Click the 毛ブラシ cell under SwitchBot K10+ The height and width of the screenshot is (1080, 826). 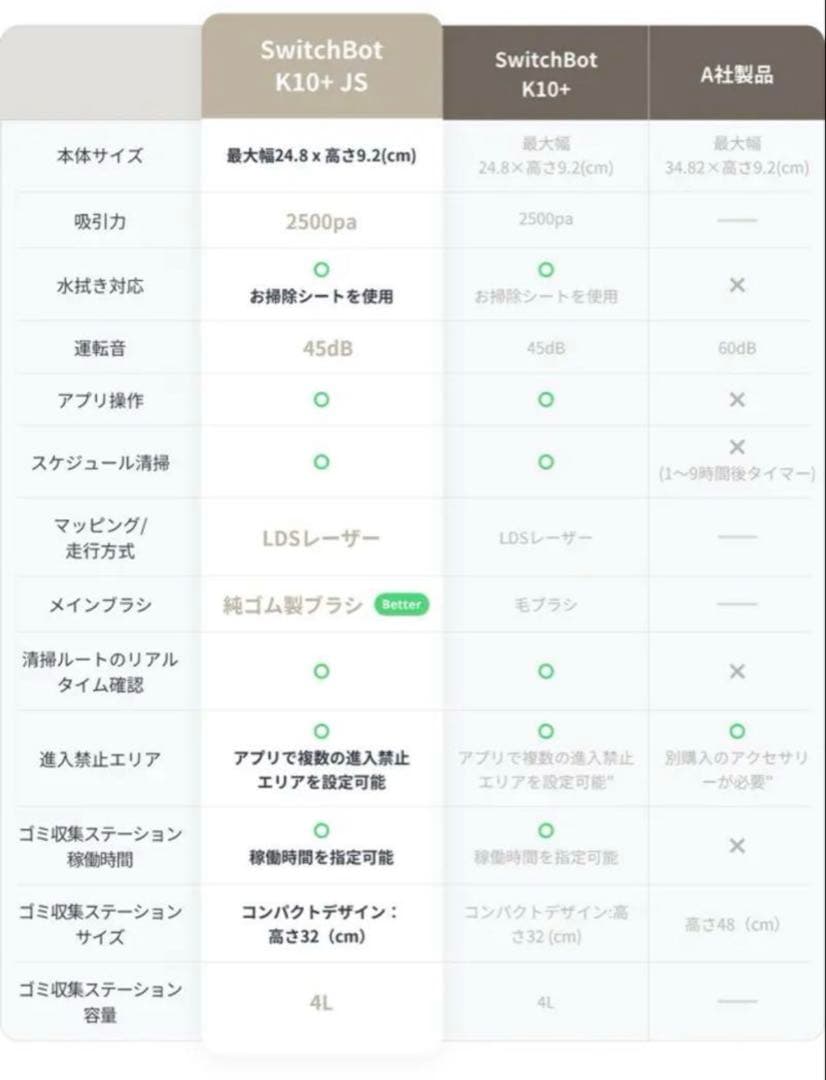coord(545,605)
